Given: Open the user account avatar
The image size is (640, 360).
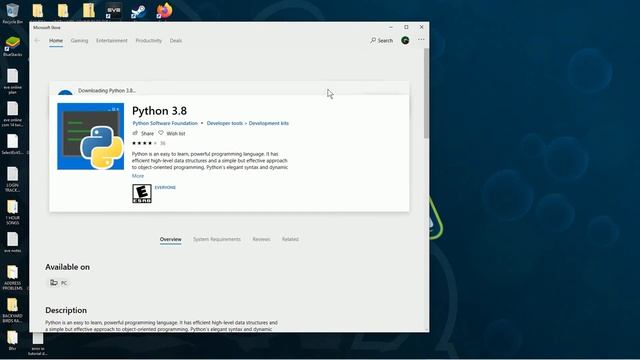Looking at the screenshot, I should click(405, 40).
